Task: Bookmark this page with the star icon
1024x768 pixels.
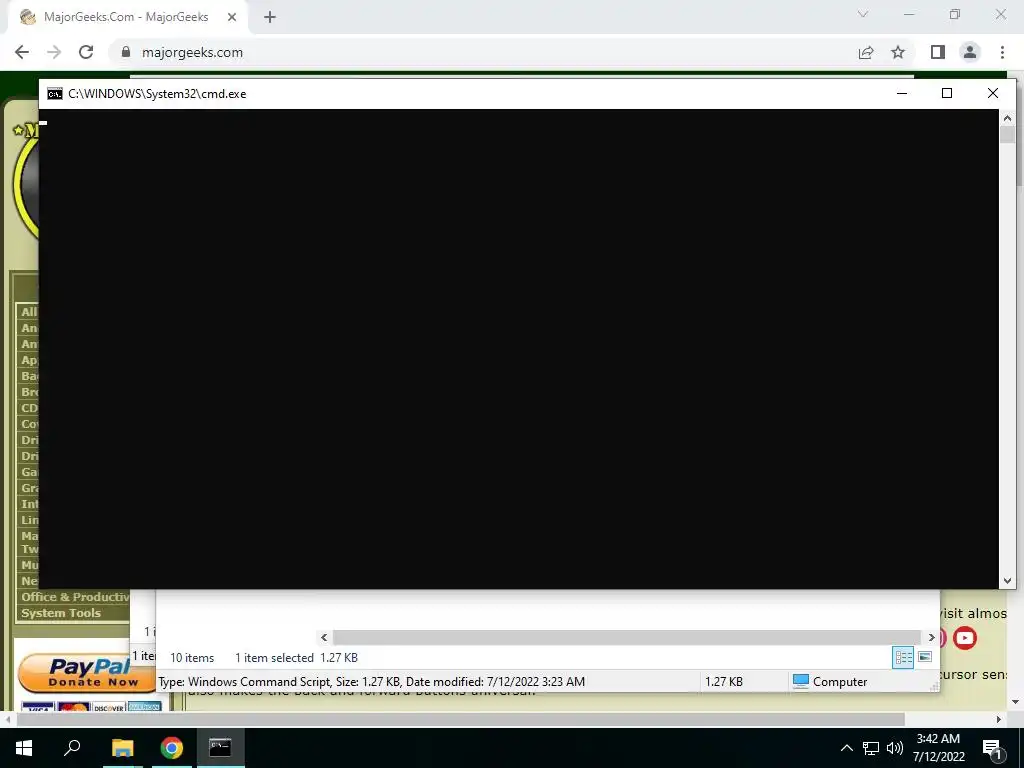Action: (x=898, y=52)
